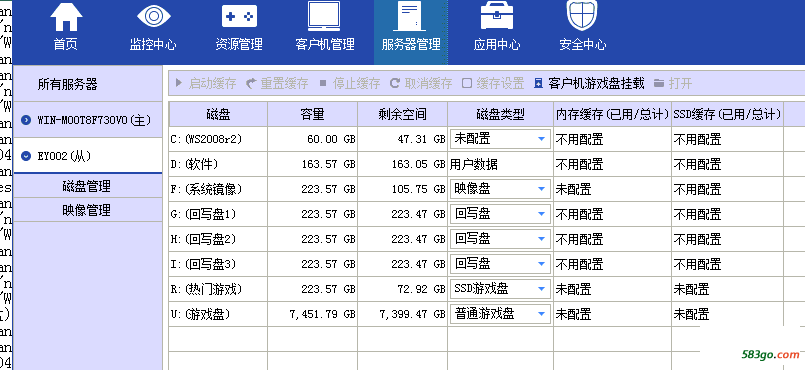Toggle the 缓存设置 checkbox

tap(467, 83)
